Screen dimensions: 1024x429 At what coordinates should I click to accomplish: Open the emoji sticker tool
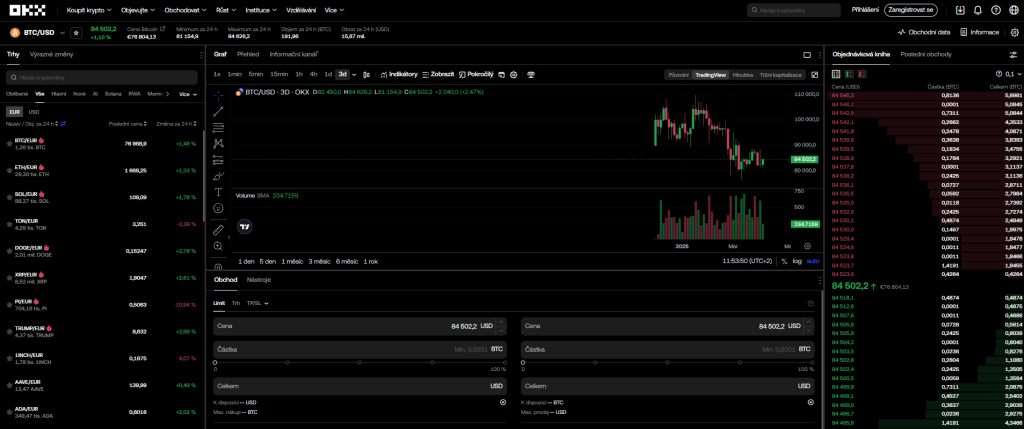(219, 208)
